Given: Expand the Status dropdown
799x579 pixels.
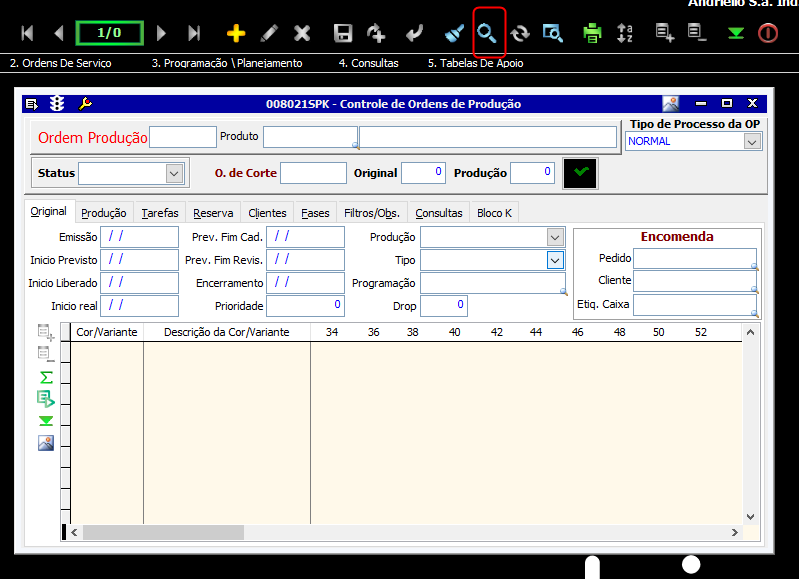Looking at the screenshot, I should tap(174, 173).
